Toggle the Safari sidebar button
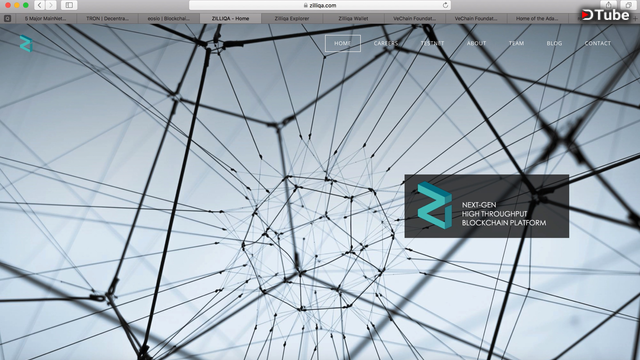This screenshot has height=360, width=640. [x=69, y=5]
